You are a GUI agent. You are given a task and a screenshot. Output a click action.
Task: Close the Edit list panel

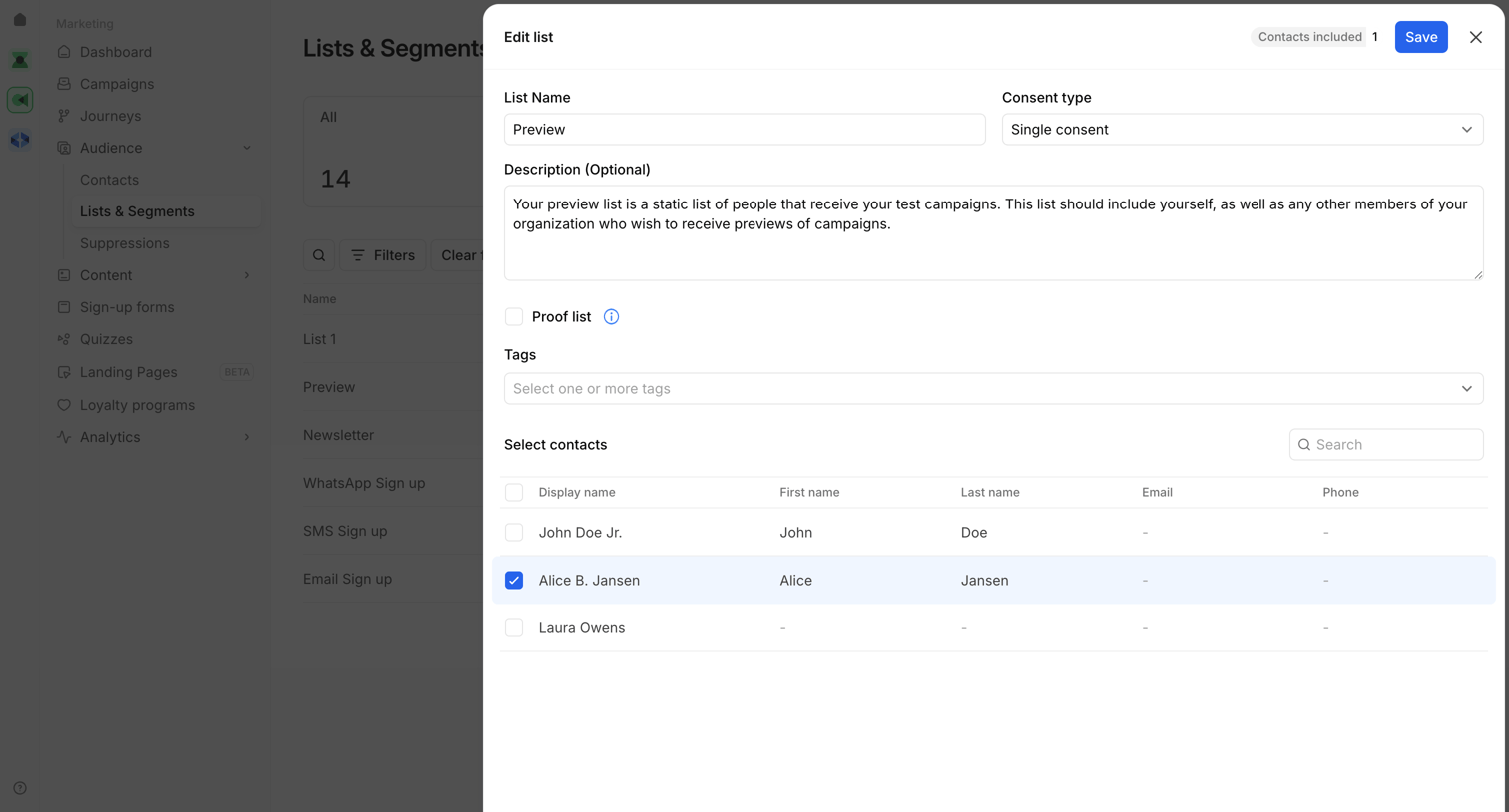[x=1475, y=37]
